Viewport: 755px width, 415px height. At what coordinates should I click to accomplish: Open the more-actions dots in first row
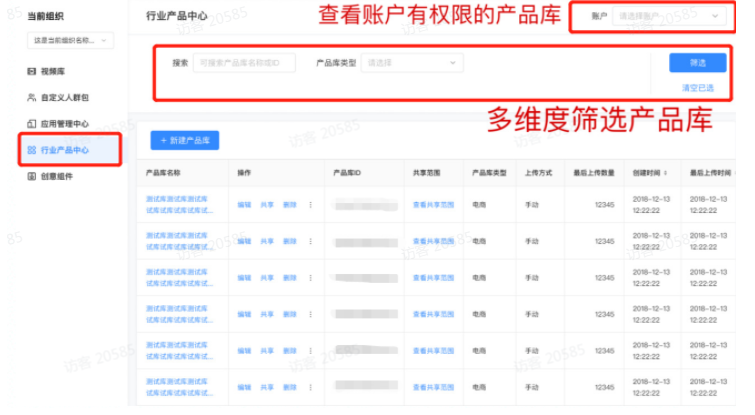[x=311, y=205]
